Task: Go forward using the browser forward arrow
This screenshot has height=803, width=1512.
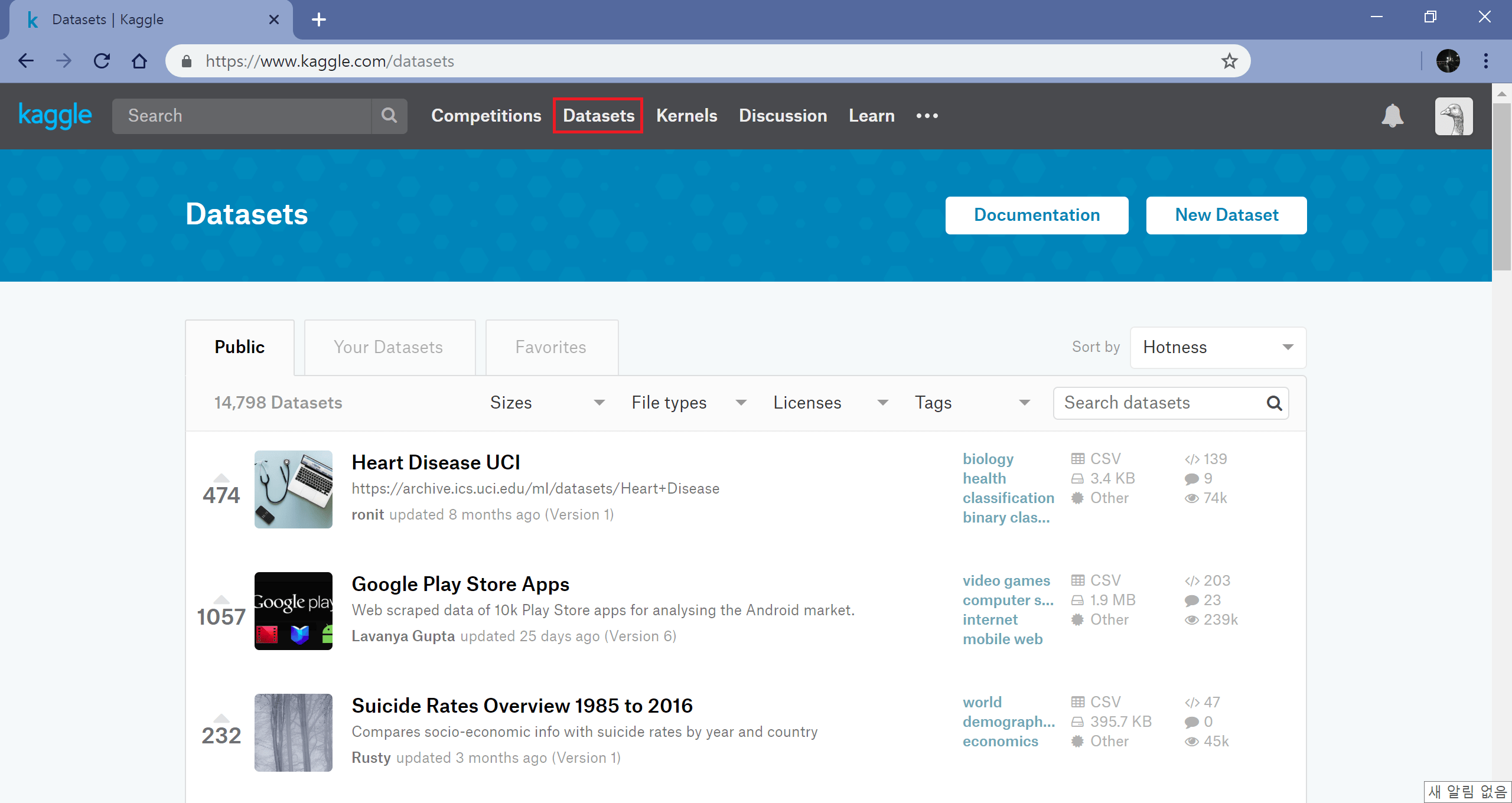Action: click(64, 61)
